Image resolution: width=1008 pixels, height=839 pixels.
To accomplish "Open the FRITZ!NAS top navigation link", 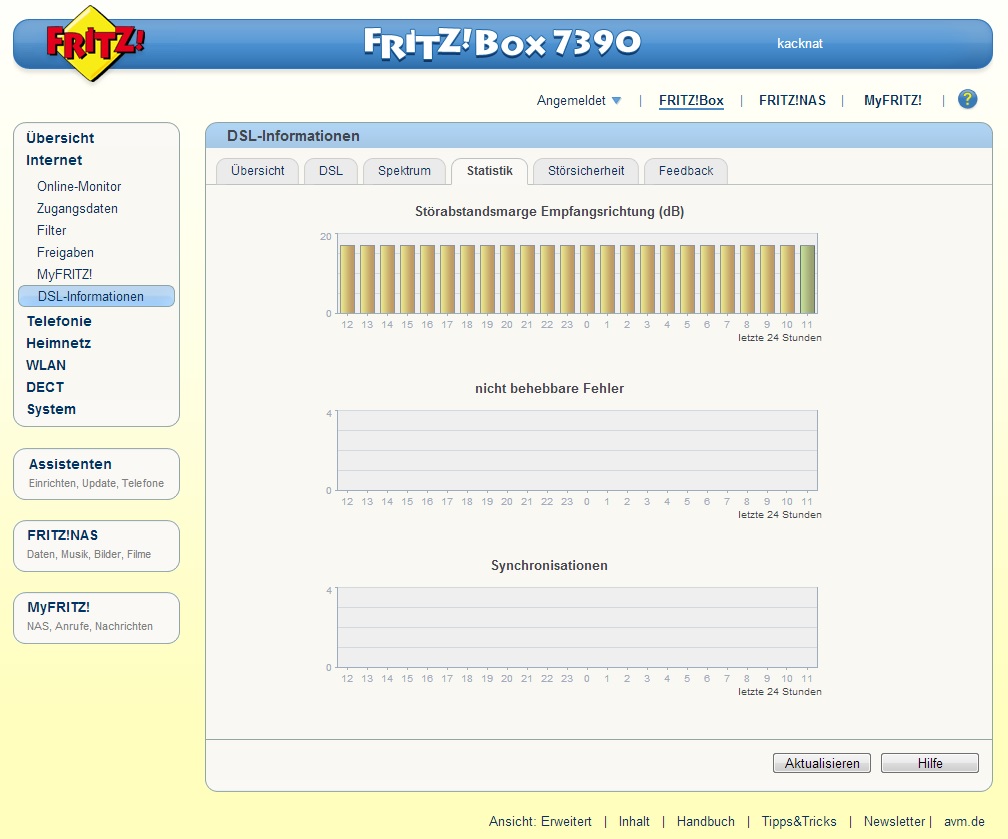I will (792, 100).
